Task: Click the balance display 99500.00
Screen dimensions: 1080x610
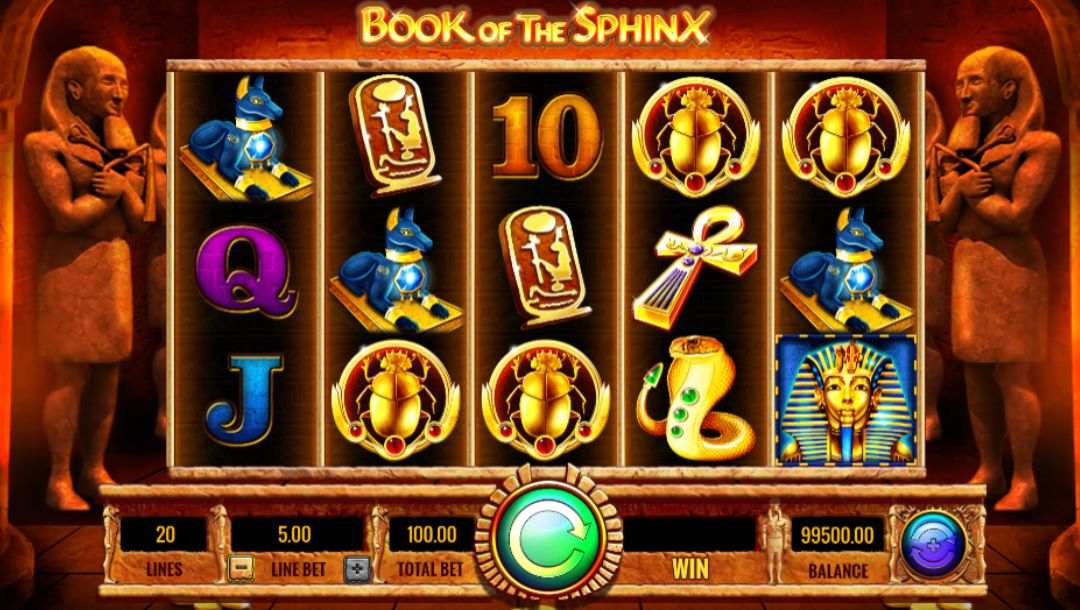Action: pyautogui.click(x=837, y=535)
